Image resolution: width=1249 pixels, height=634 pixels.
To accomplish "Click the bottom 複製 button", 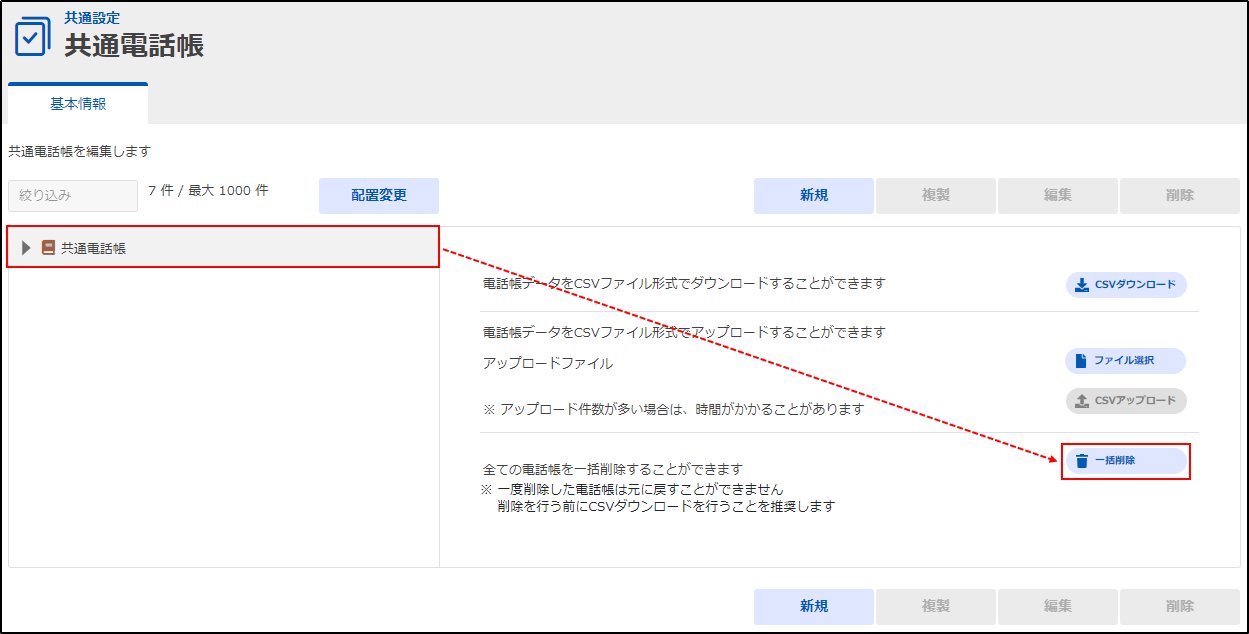I will coord(935,606).
